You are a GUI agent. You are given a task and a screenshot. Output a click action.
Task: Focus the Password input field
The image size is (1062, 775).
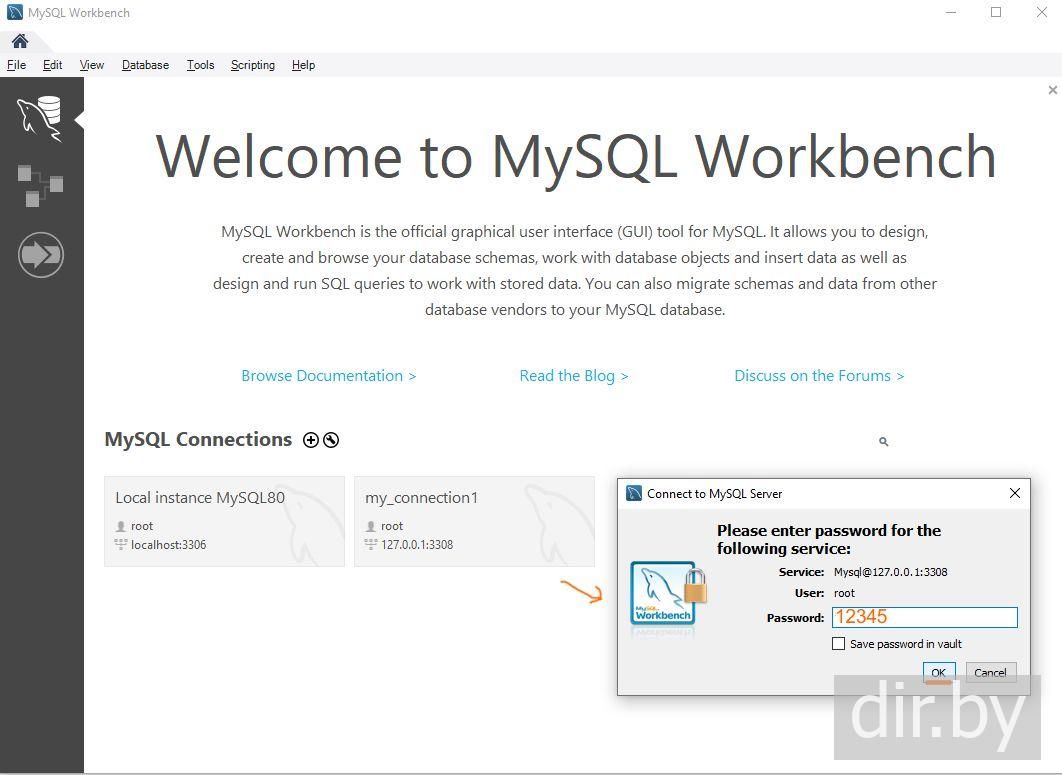(925, 617)
